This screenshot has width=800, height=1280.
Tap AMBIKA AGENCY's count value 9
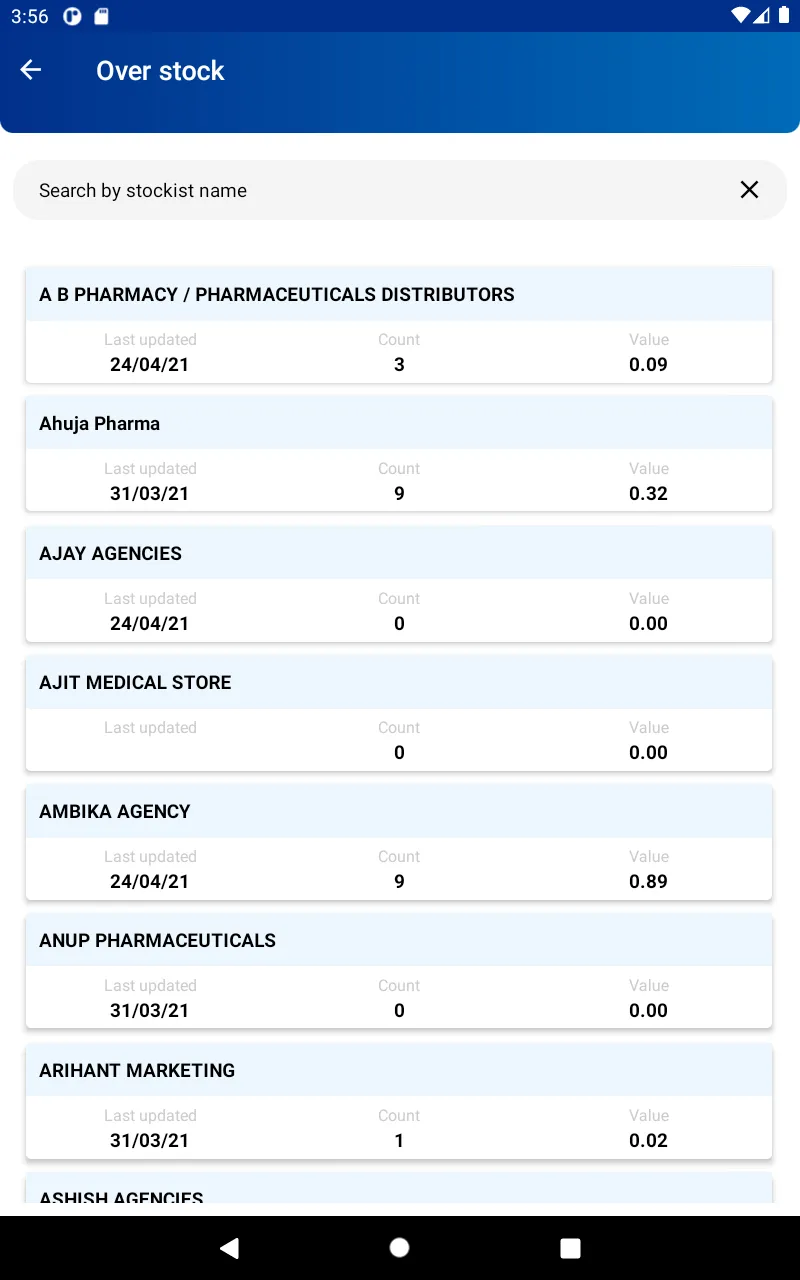(x=399, y=881)
